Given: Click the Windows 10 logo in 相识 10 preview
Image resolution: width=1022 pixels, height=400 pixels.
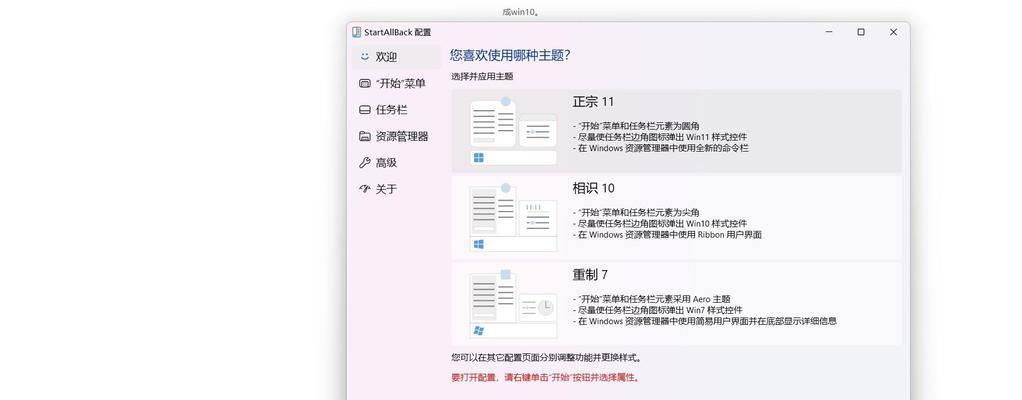Looking at the screenshot, I should 478,244.
